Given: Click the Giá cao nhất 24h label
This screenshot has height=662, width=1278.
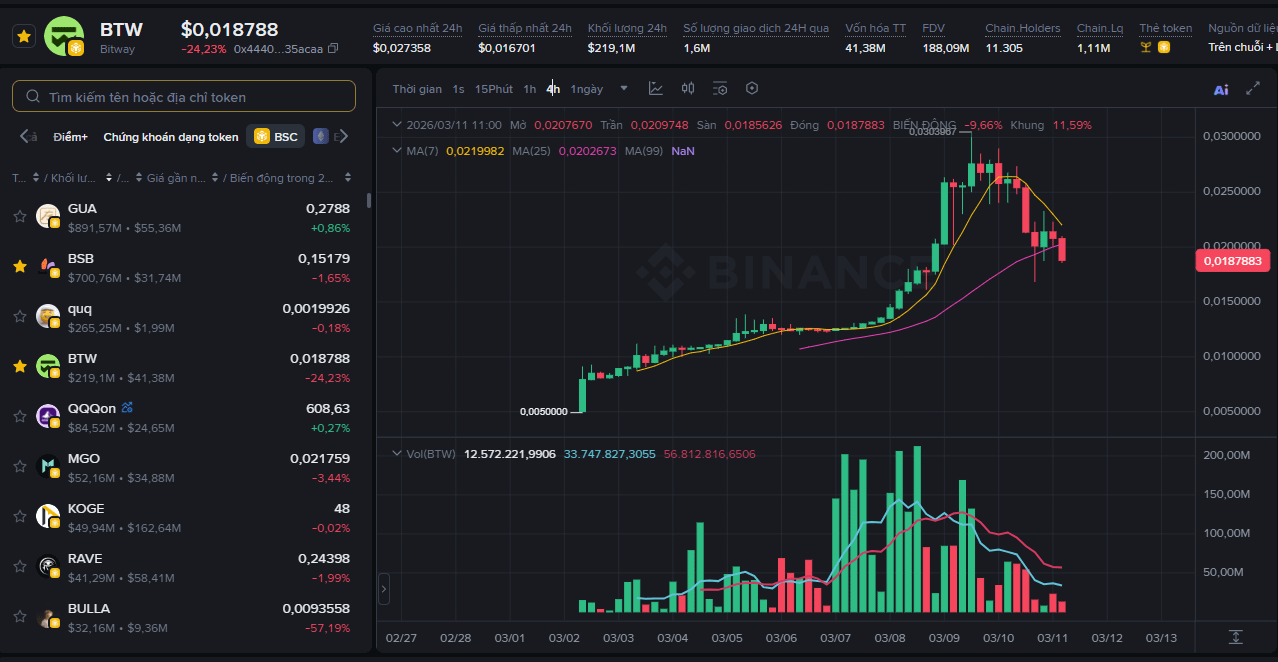Looking at the screenshot, I should [417, 28].
